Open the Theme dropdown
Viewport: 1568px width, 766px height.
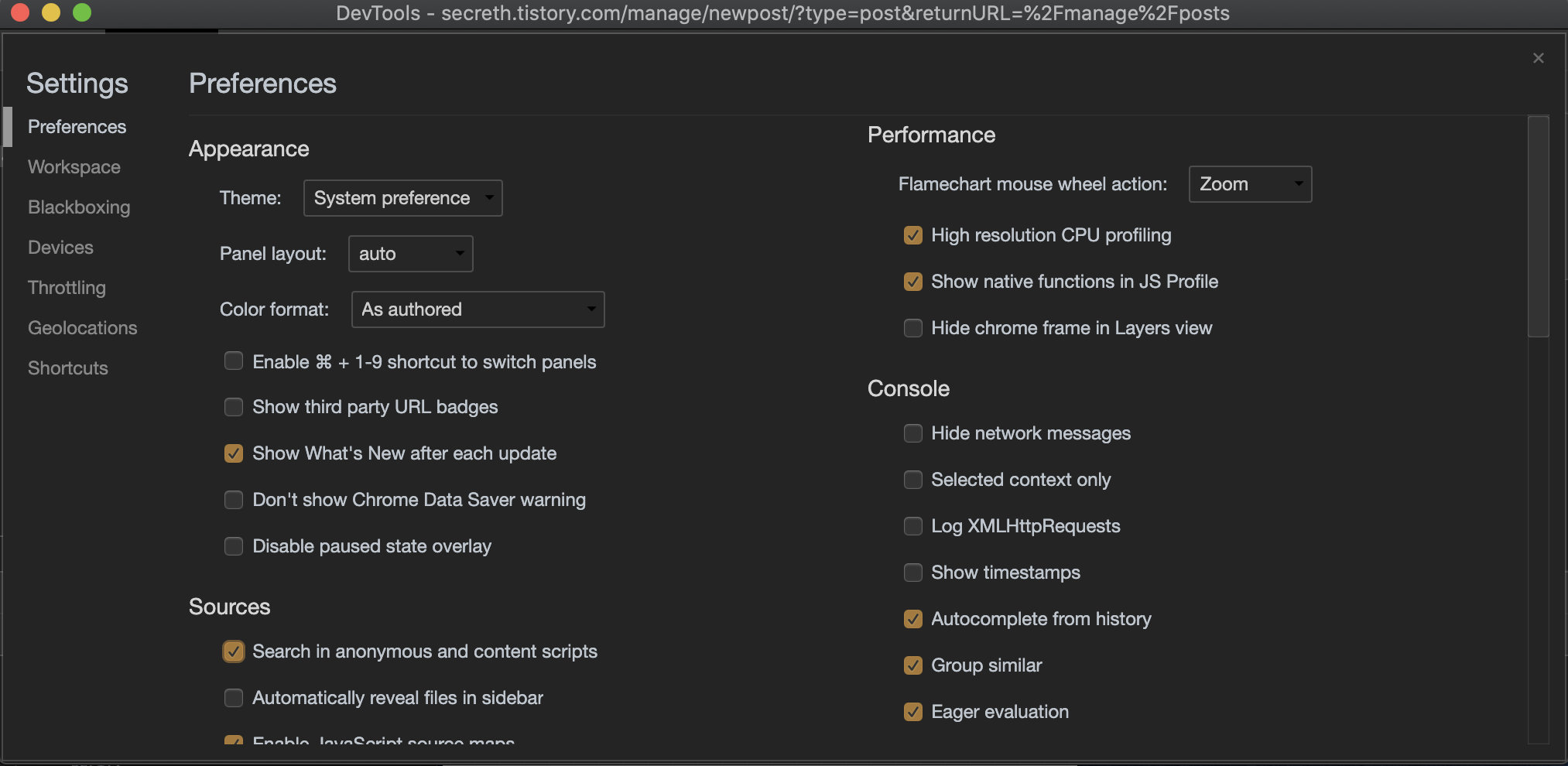click(402, 198)
